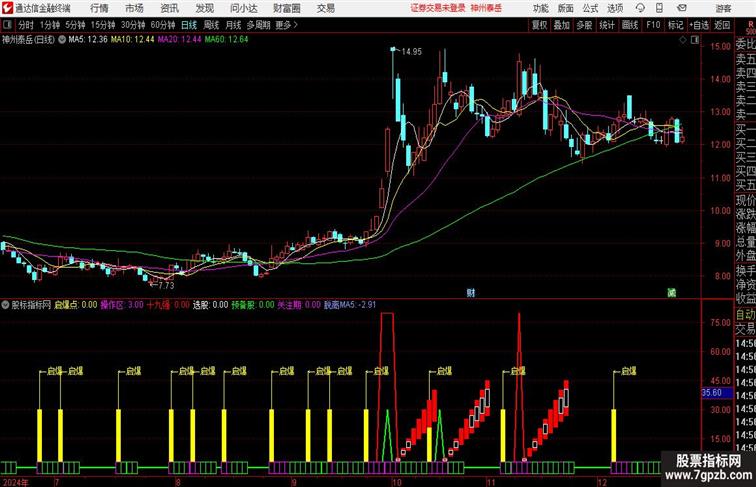This screenshot has width=756, height=487.
Task: Click the 启爆点: 0.00 indicator label
Action: 76,305
